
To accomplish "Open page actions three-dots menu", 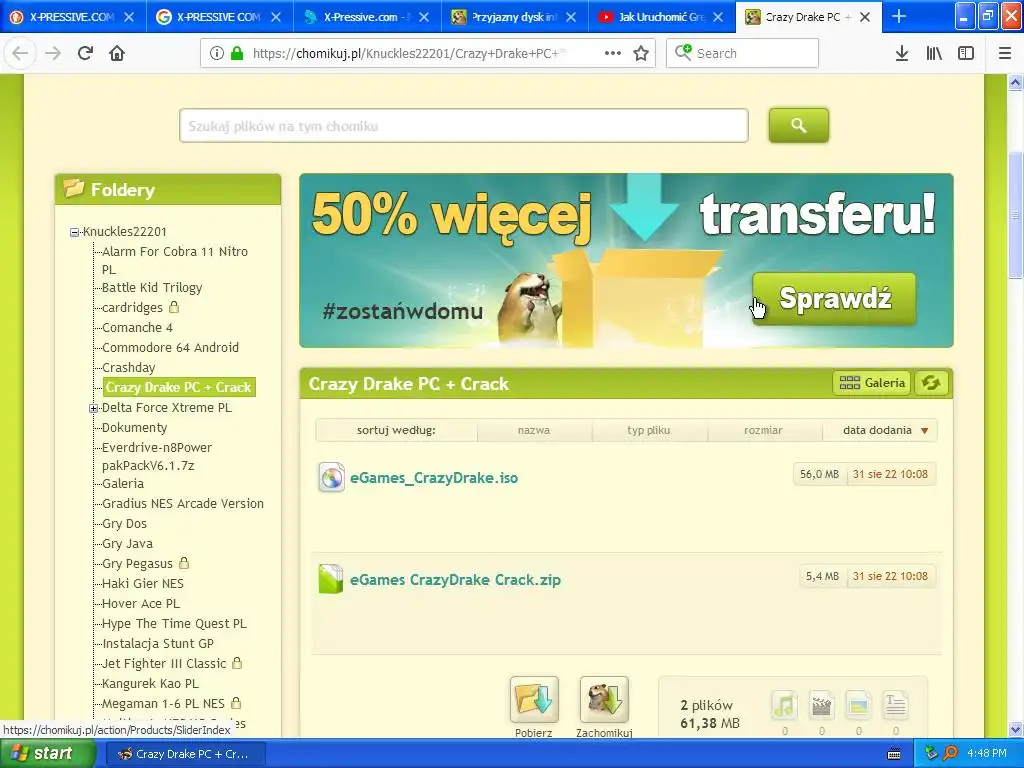I will [x=613, y=54].
